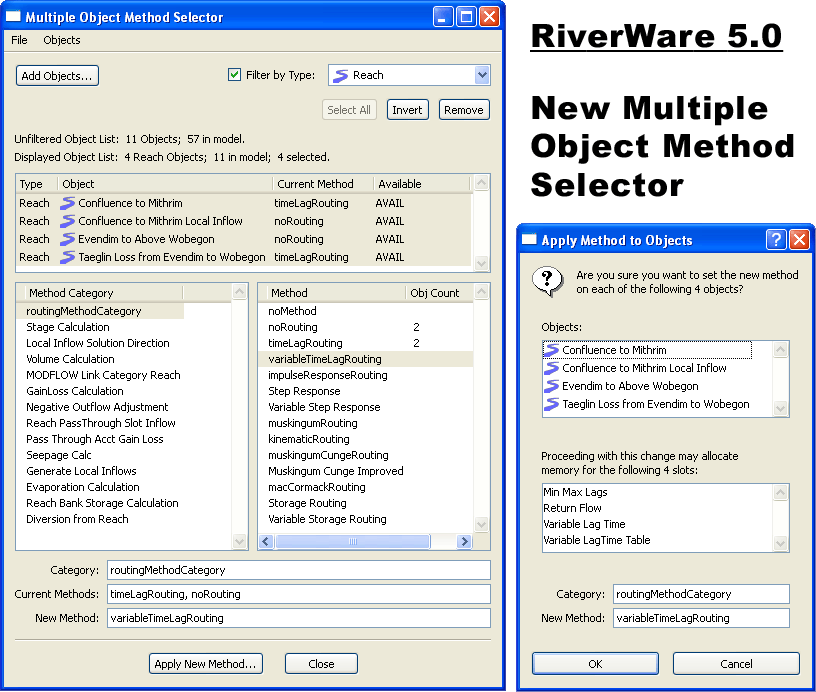Click New Method field in Apply Method dialog
This screenshot has height=692, width=816.
(701, 618)
